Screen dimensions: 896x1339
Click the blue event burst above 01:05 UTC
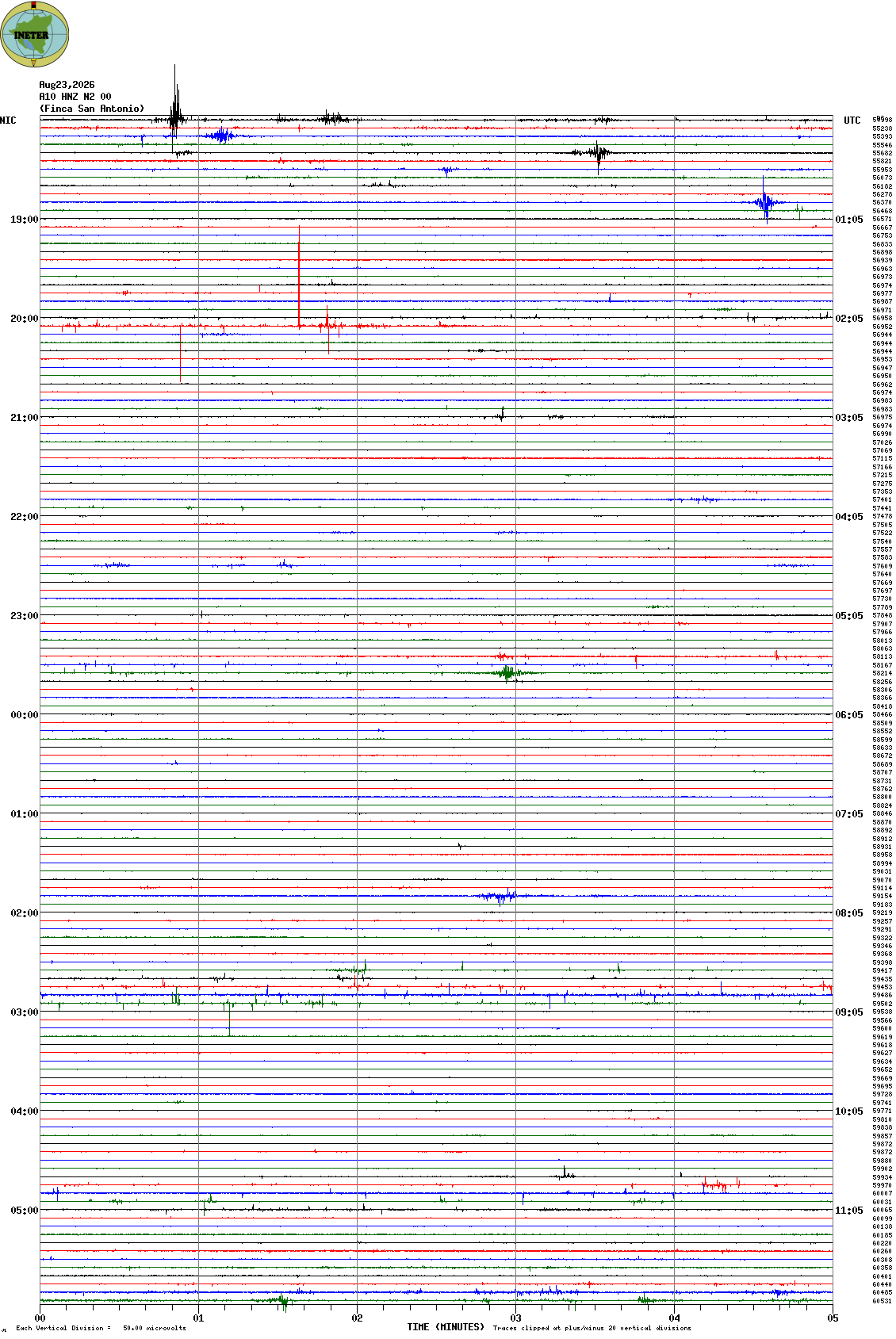(x=764, y=202)
